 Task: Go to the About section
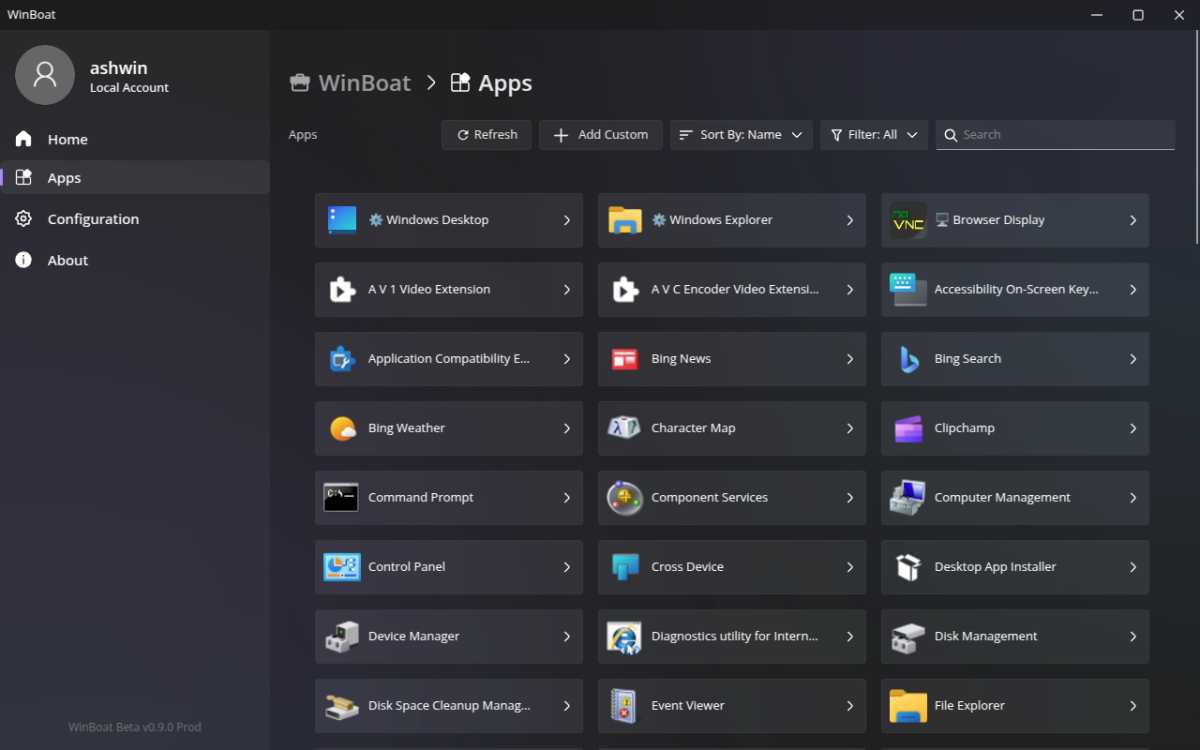[x=67, y=259]
